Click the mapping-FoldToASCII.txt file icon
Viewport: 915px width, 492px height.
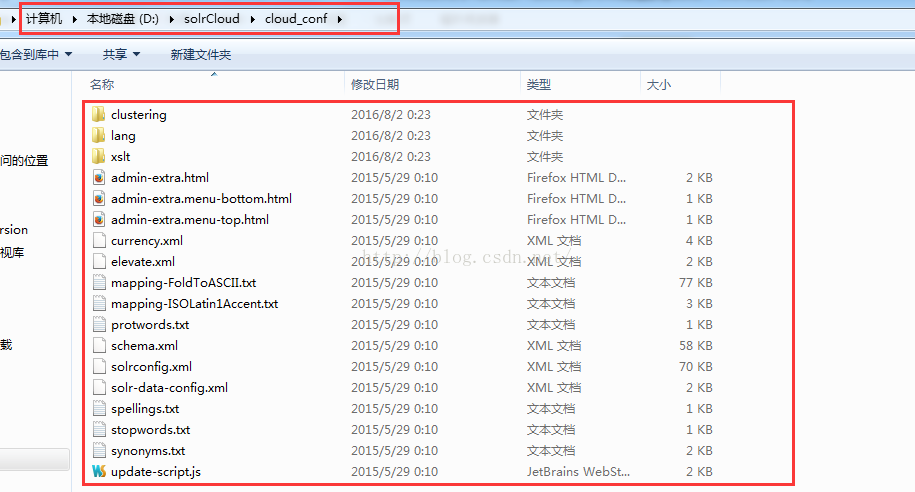pos(99,282)
